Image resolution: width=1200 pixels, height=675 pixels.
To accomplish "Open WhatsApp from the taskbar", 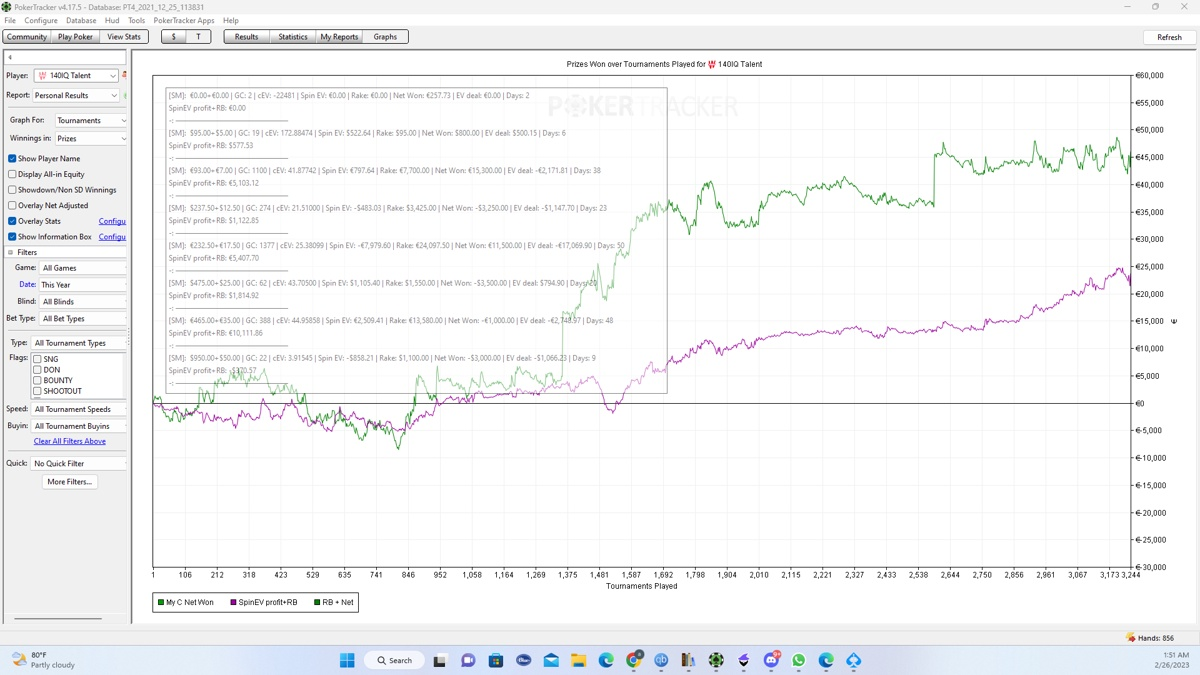I will (798, 660).
